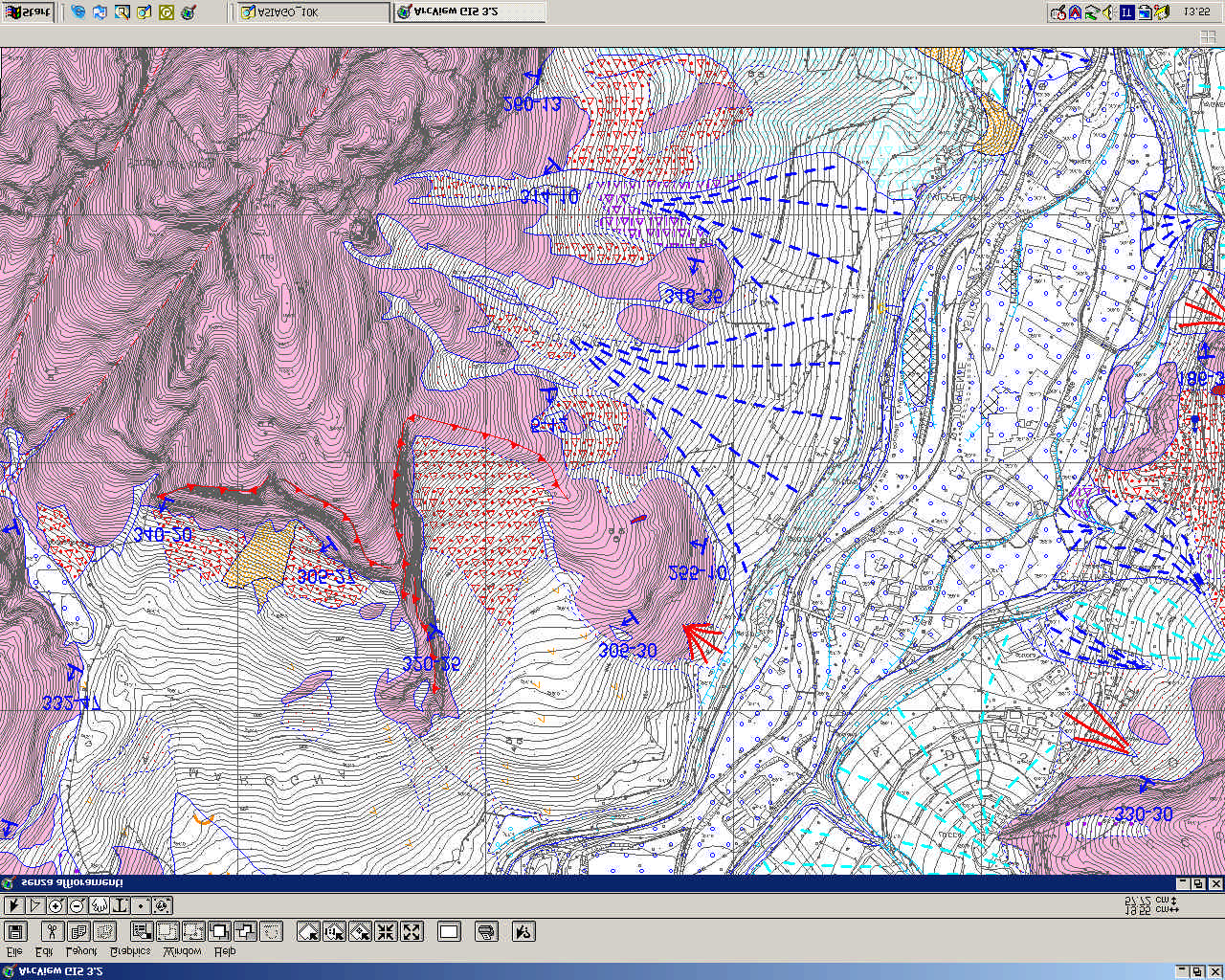Switch to ArcView GIS 3.2 taskbar button
The height and width of the screenshot is (980, 1225).
click(469, 12)
